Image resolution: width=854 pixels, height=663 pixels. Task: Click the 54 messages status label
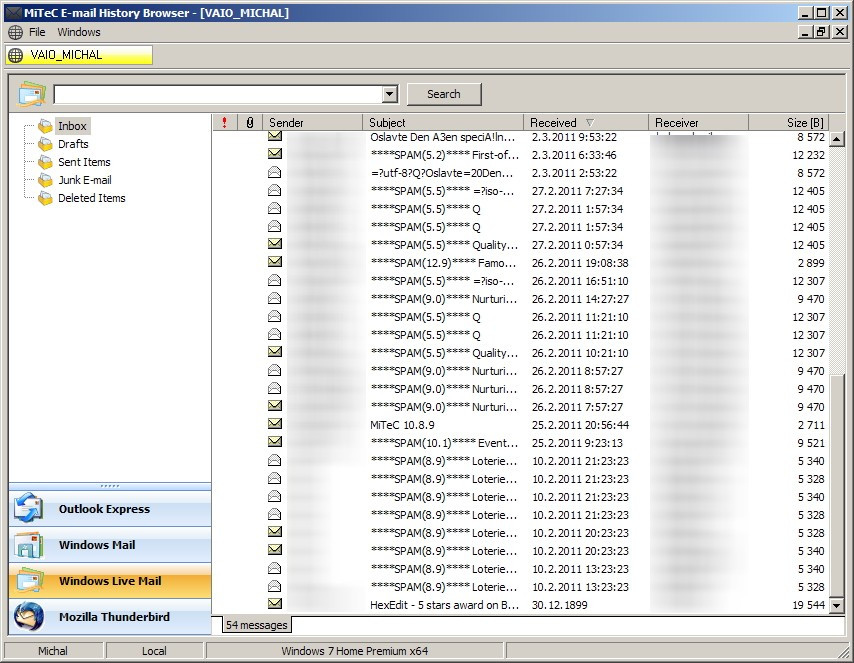click(257, 625)
